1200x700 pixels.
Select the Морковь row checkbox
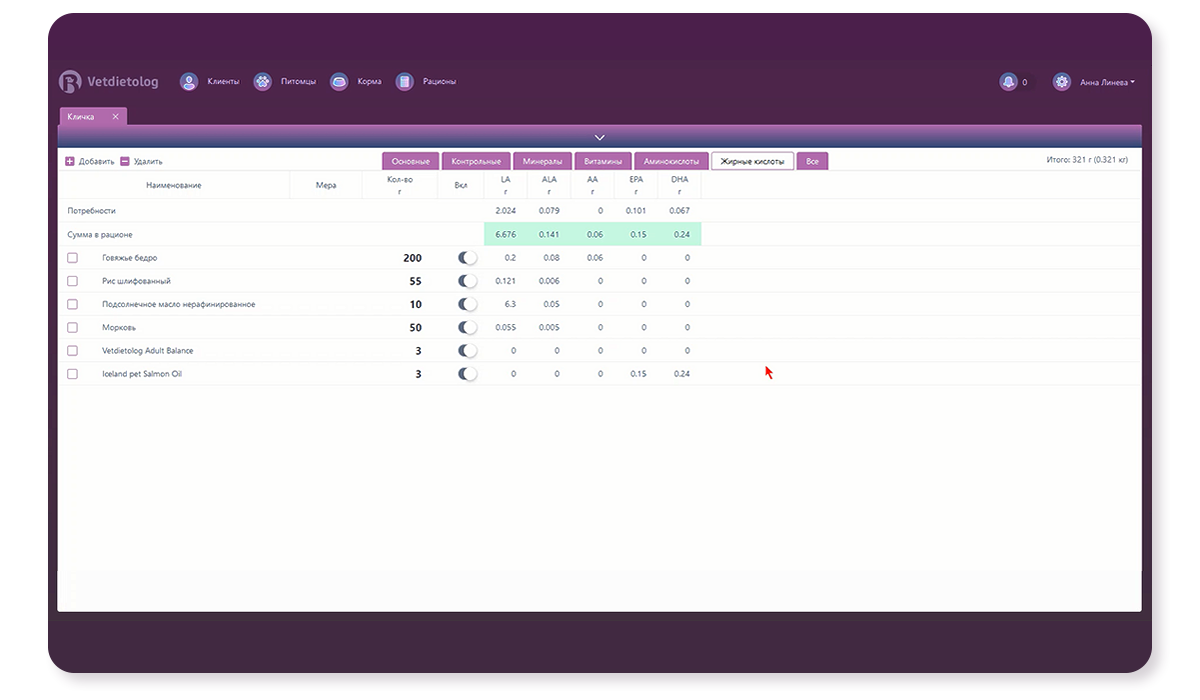coord(72,328)
